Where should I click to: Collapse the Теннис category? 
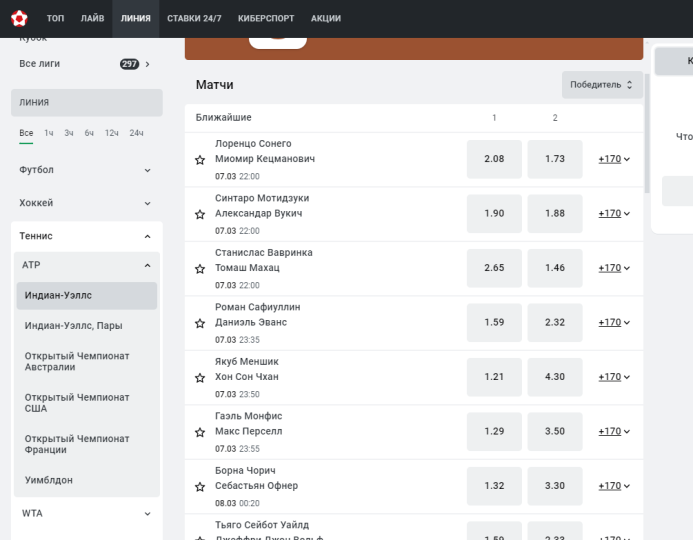[x=87, y=236]
